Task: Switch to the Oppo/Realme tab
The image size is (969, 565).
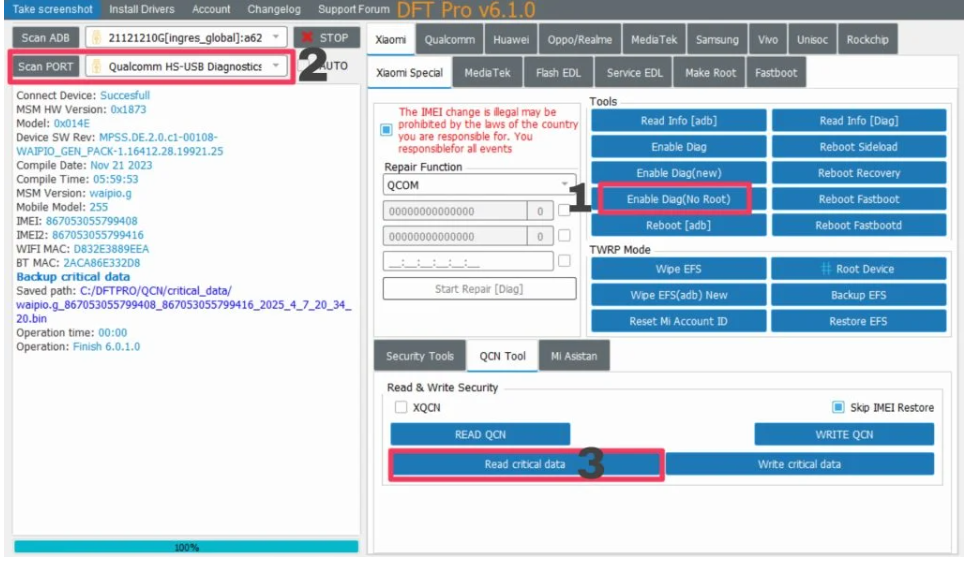Action: [x=580, y=40]
